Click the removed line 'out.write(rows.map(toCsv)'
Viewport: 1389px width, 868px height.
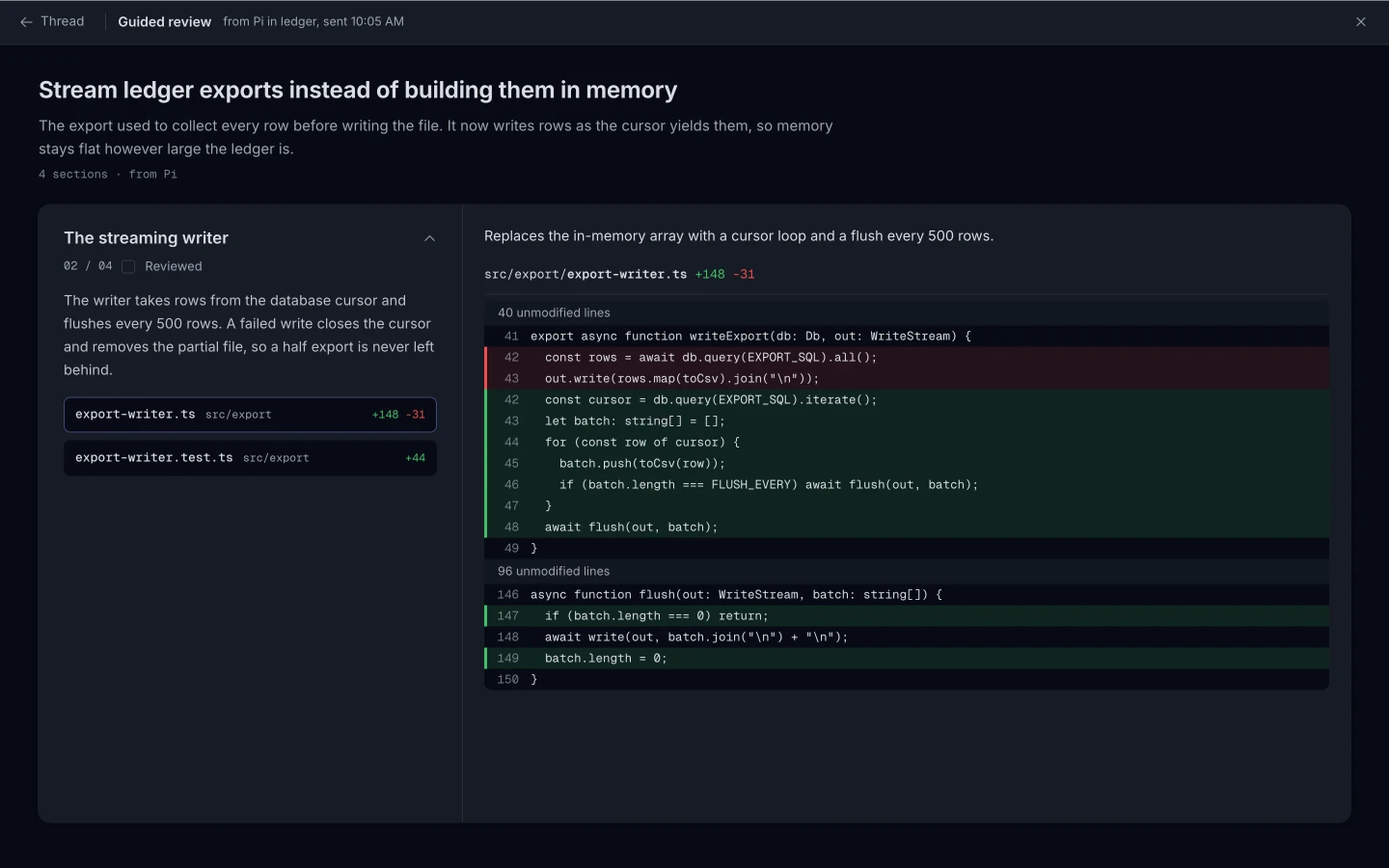click(907, 378)
